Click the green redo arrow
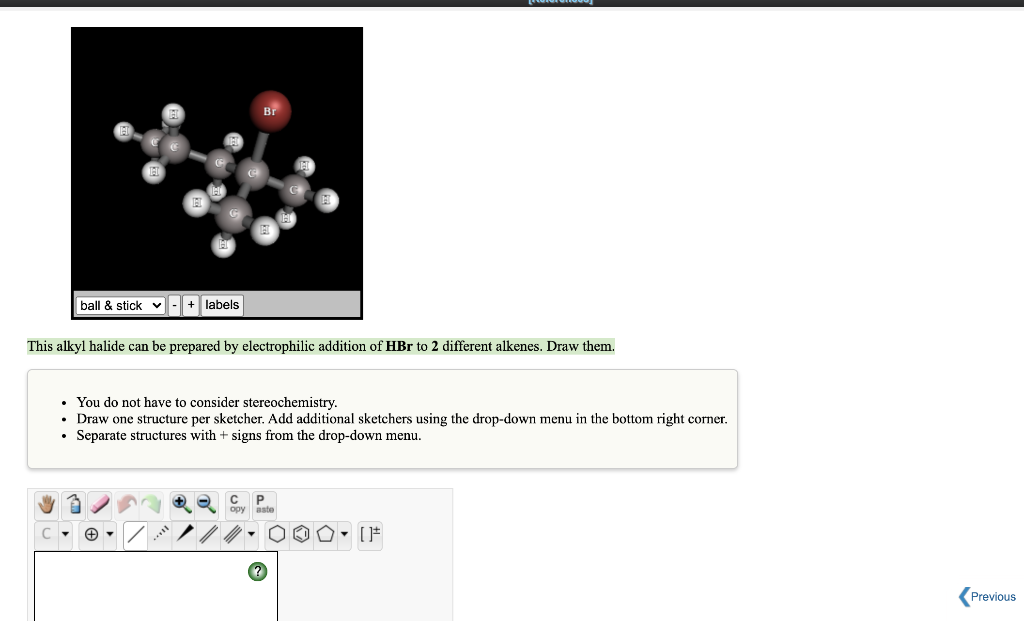The image size is (1024, 621). point(152,504)
